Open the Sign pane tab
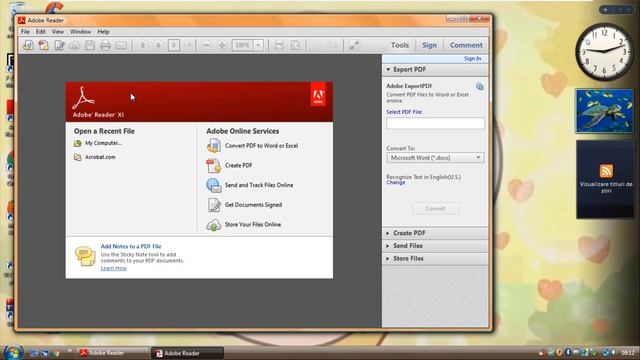The width and height of the screenshot is (640, 360). coord(429,45)
